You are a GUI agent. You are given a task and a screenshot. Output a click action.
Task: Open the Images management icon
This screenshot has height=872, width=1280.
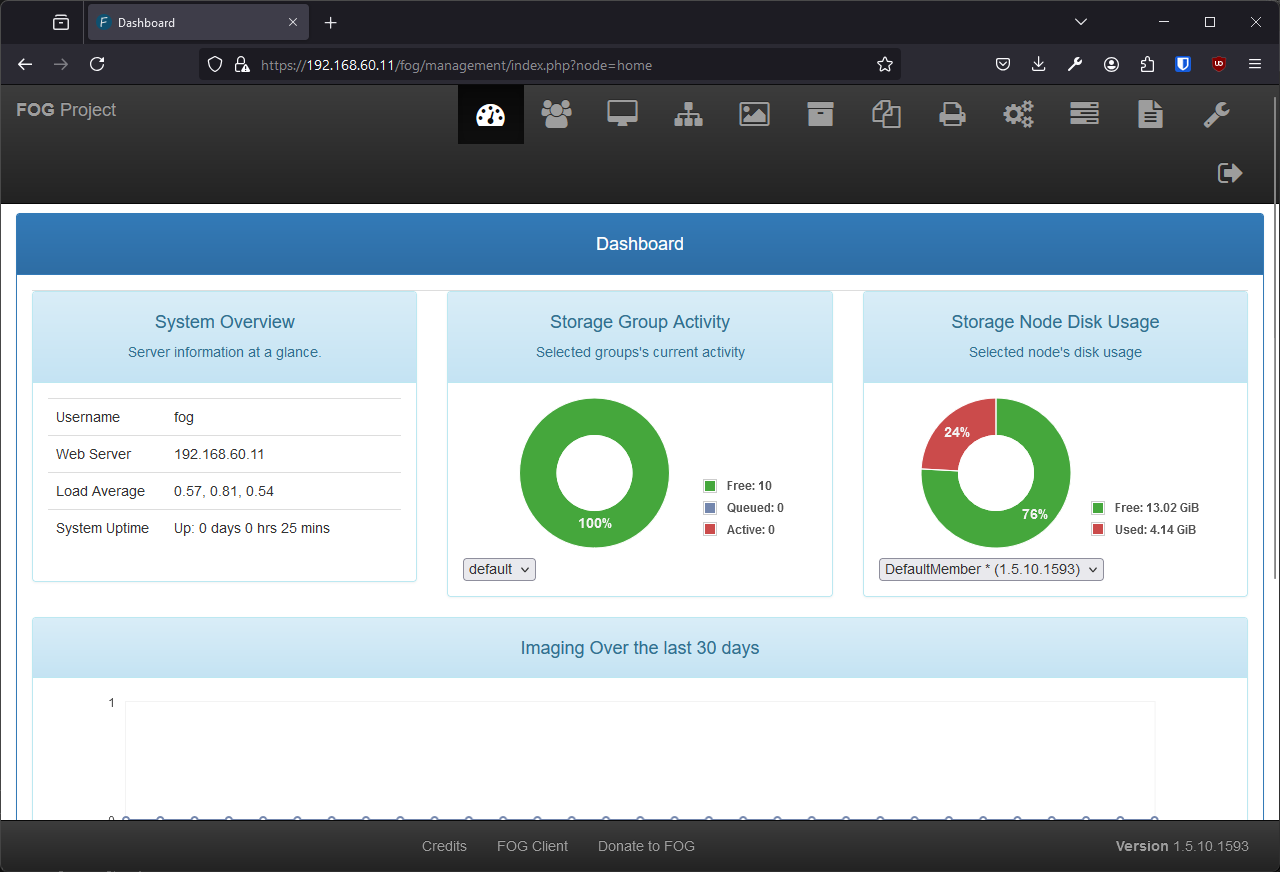[754, 114]
